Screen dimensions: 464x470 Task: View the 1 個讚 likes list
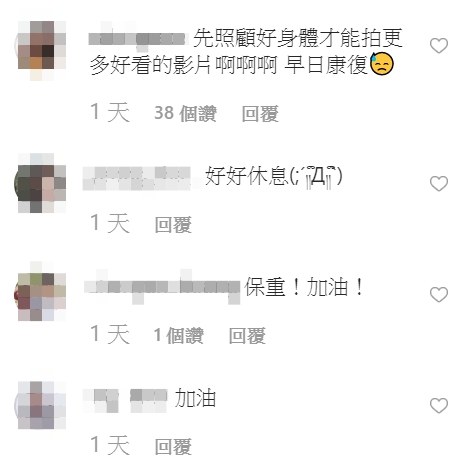tap(179, 335)
